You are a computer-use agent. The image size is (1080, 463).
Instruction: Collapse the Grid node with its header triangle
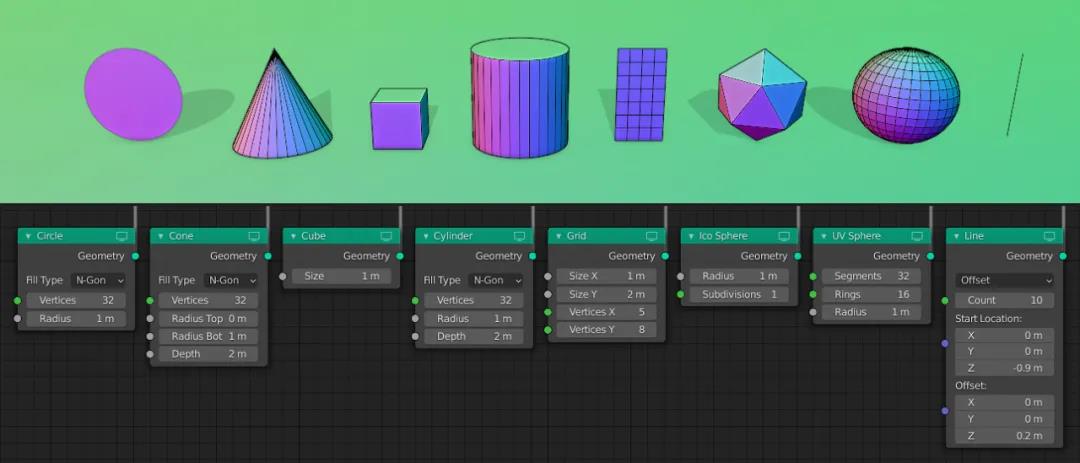coord(559,236)
